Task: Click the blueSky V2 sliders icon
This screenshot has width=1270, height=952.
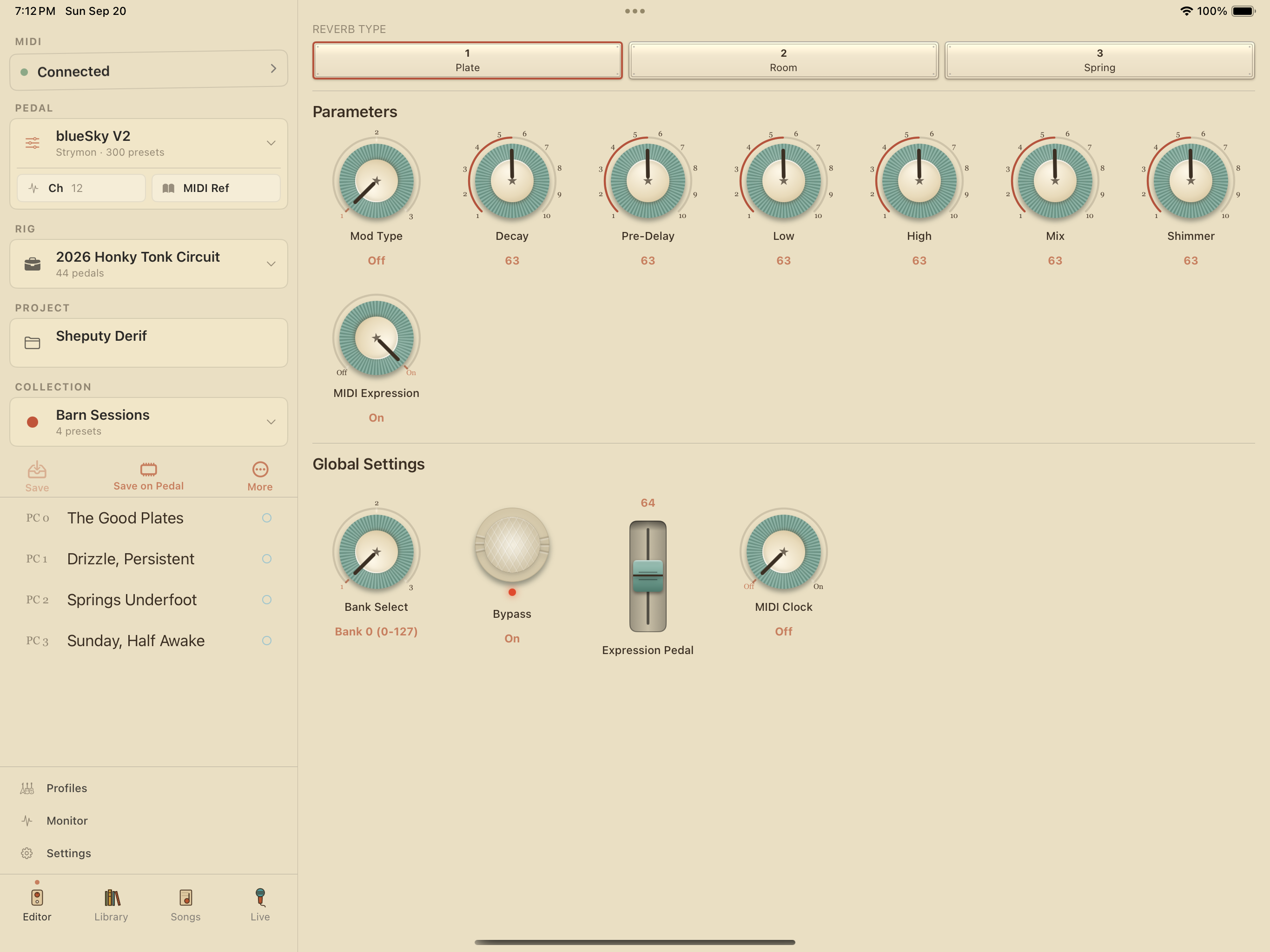Action: tap(33, 143)
